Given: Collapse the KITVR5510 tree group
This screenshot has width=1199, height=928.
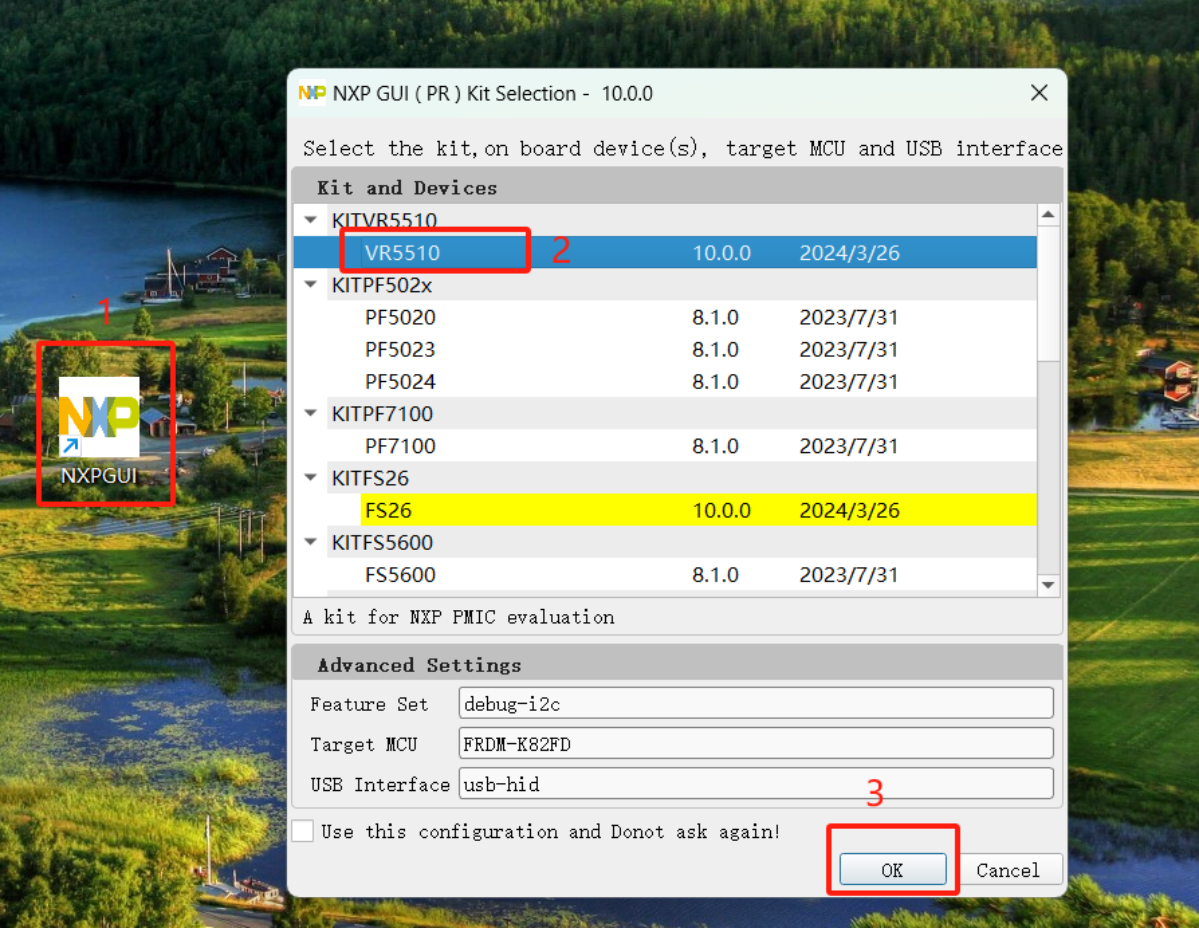Looking at the screenshot, I should tap(311, 221).
